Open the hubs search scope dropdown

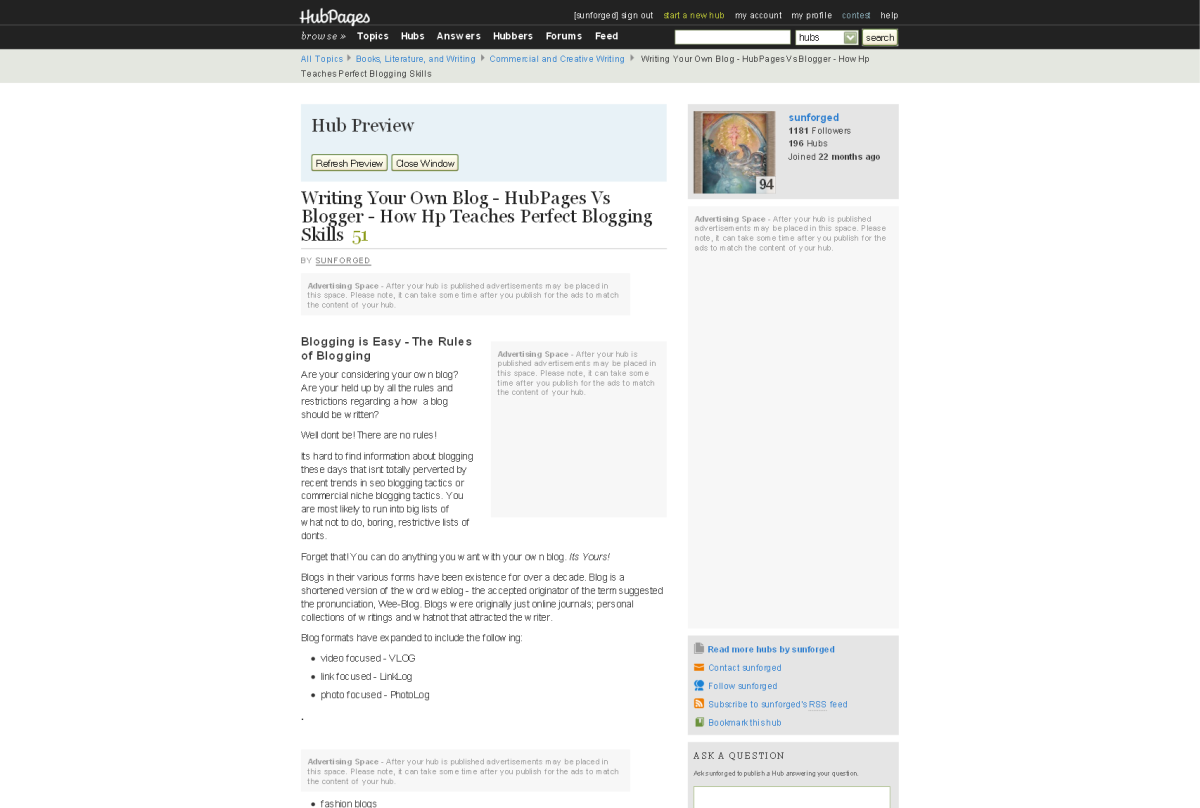pos(827,37)
